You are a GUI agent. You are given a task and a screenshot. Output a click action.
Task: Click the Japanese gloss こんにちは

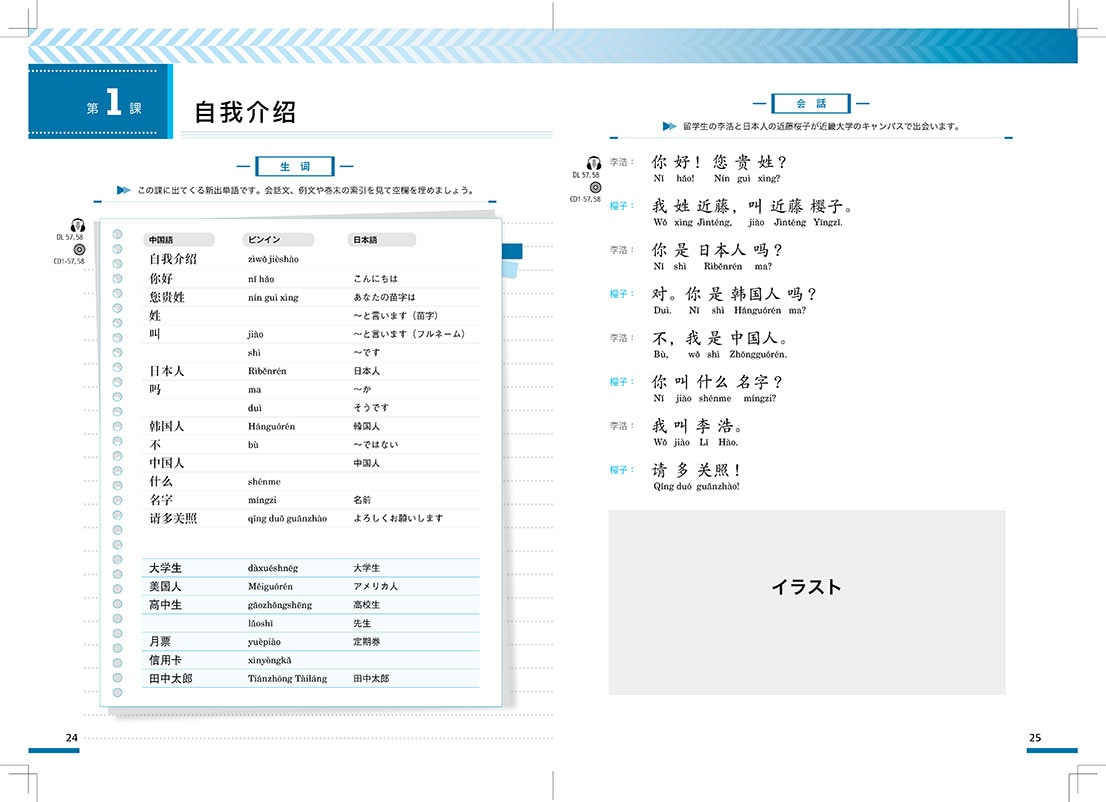375,279
